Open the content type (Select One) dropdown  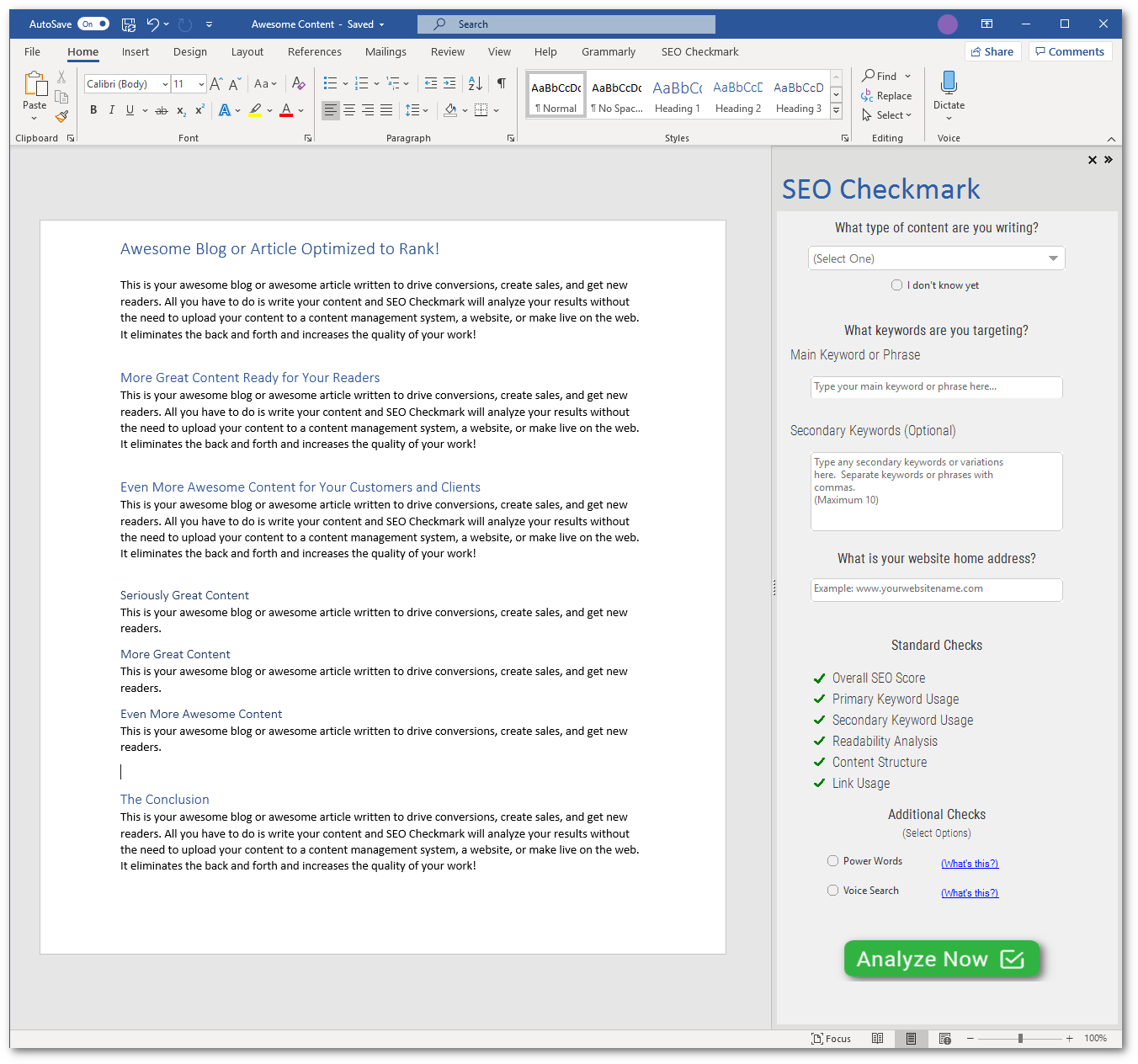(x=936, y=258)
